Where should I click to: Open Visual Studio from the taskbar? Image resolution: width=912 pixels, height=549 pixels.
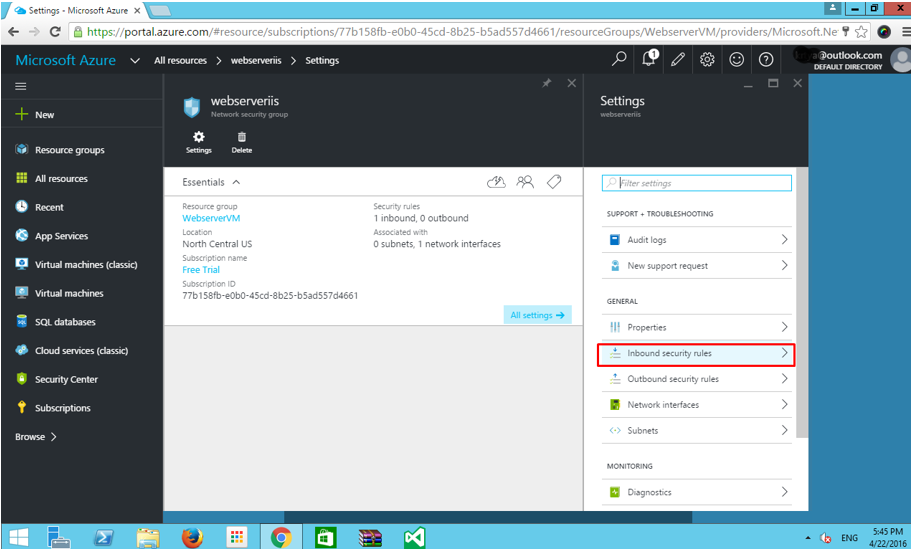(x=415, y=537)
